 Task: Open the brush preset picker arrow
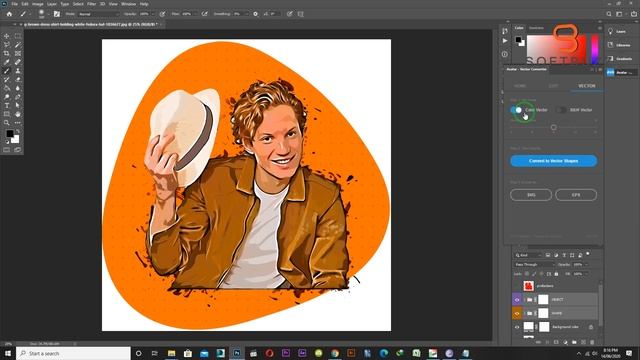pos(48,14)
